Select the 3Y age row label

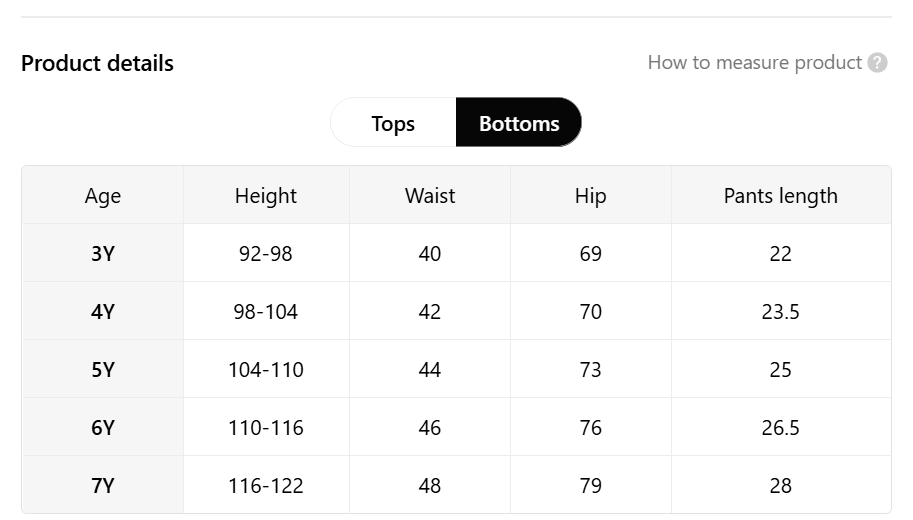(102, 253)
